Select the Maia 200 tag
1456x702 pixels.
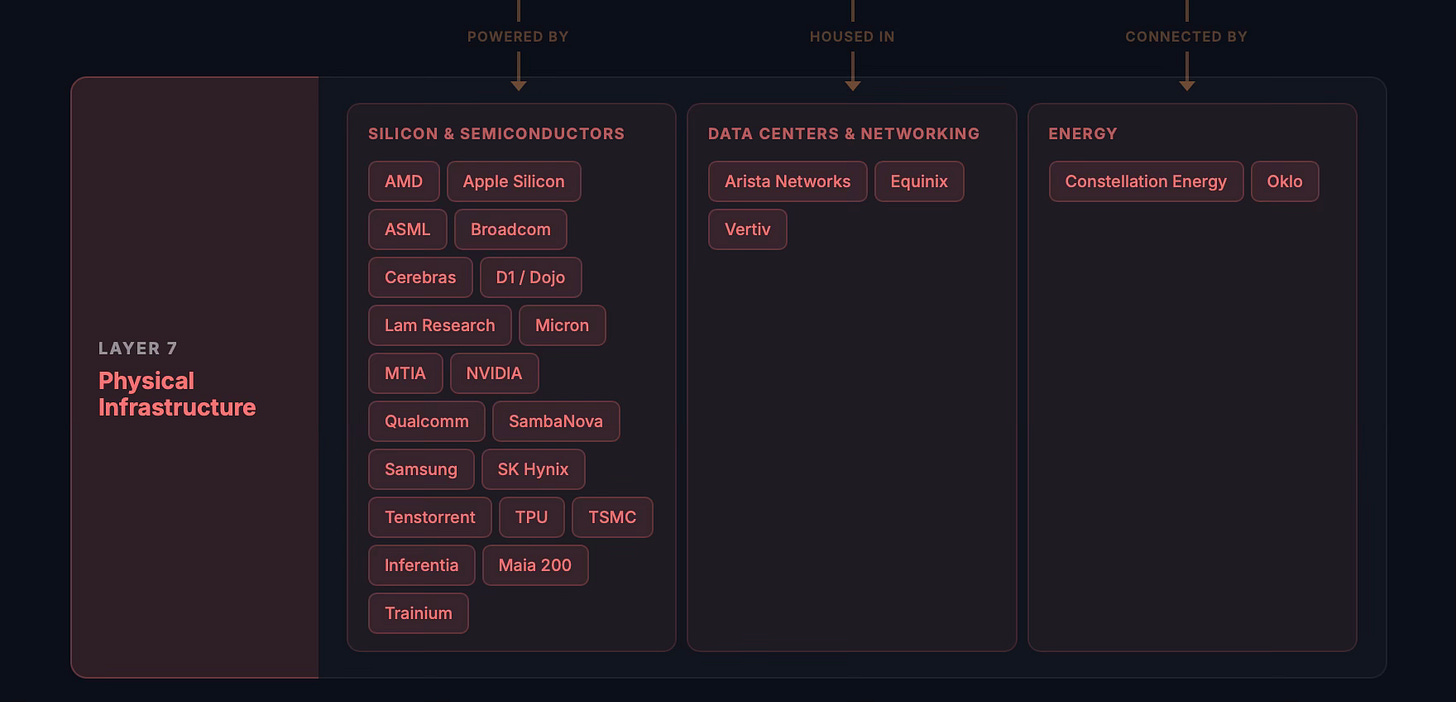(535, 565)
